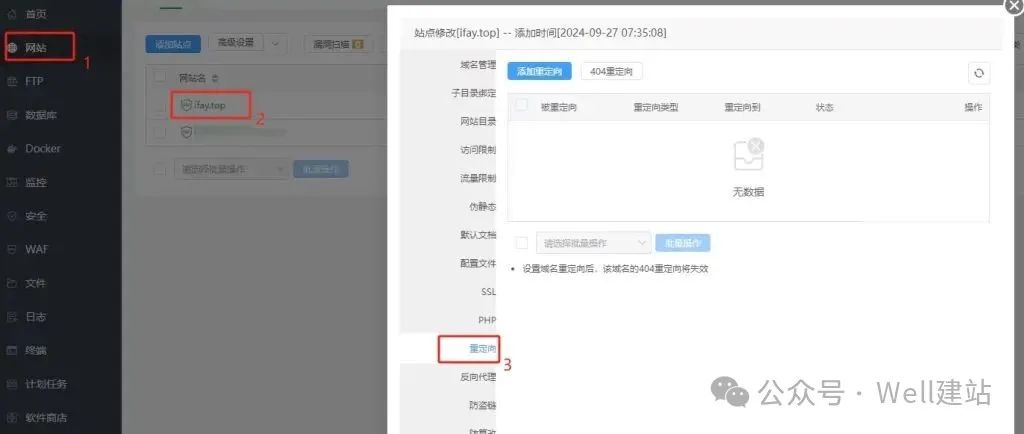
Task: Switch to the 反向代理 tab
Action: [x=477, y=377]
